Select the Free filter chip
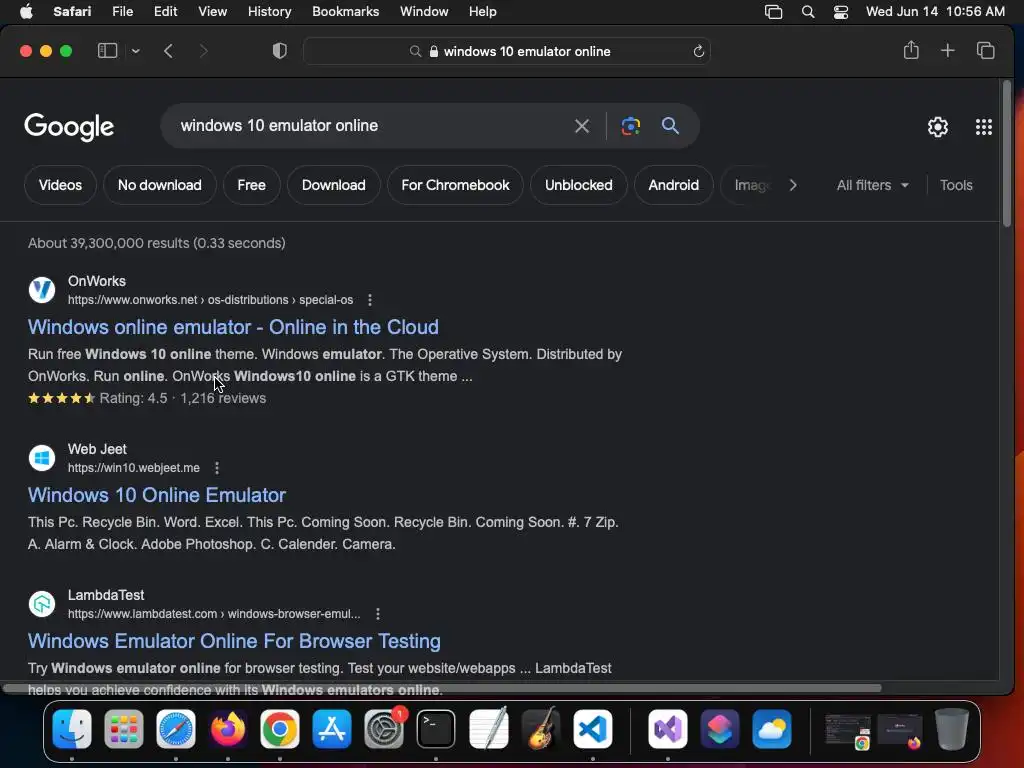This screenshot has width=1024, height=768. [251, 185]
